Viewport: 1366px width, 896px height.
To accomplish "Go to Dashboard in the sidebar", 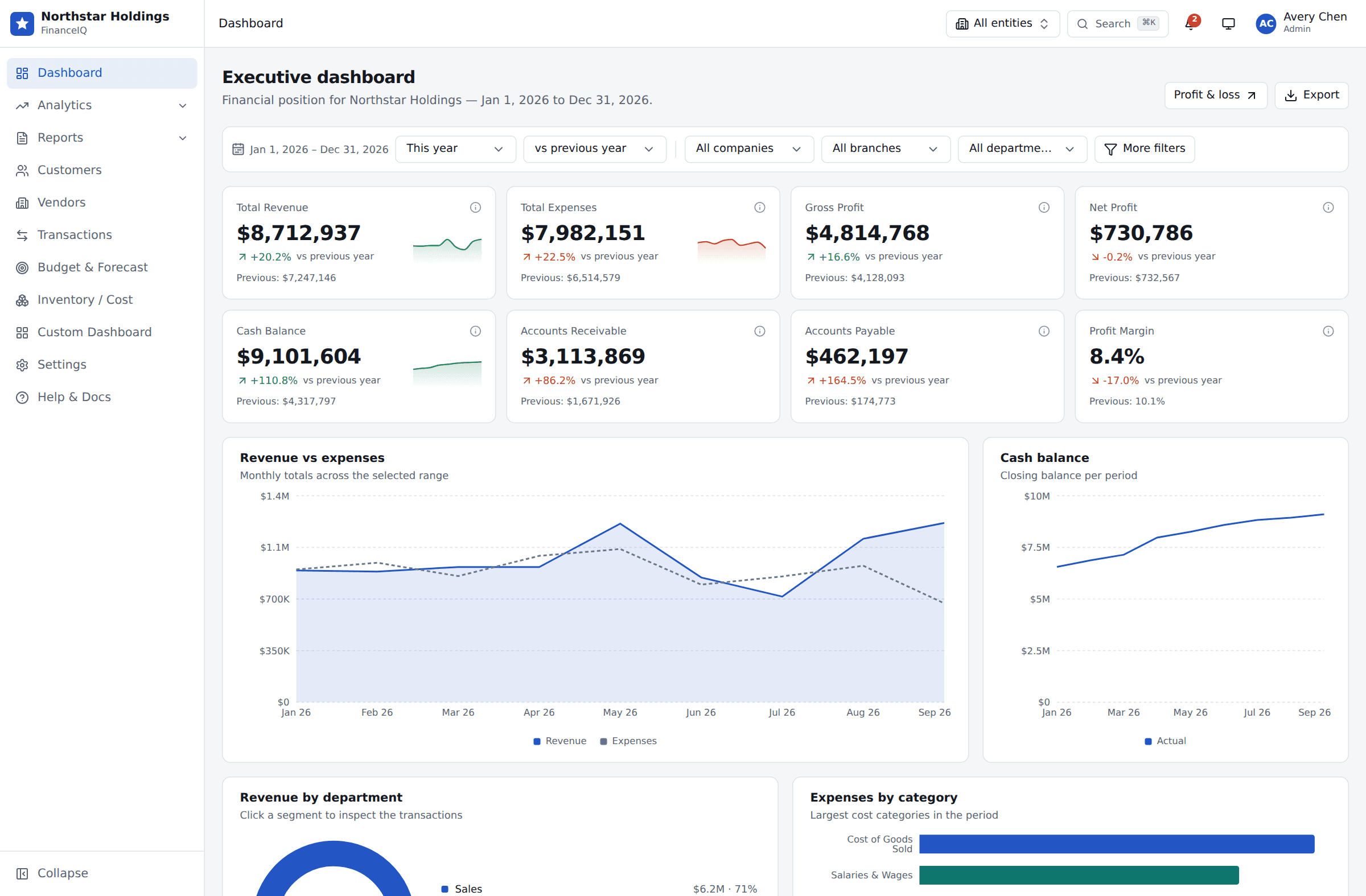I will pyautogui.click(x=101, y=73).
